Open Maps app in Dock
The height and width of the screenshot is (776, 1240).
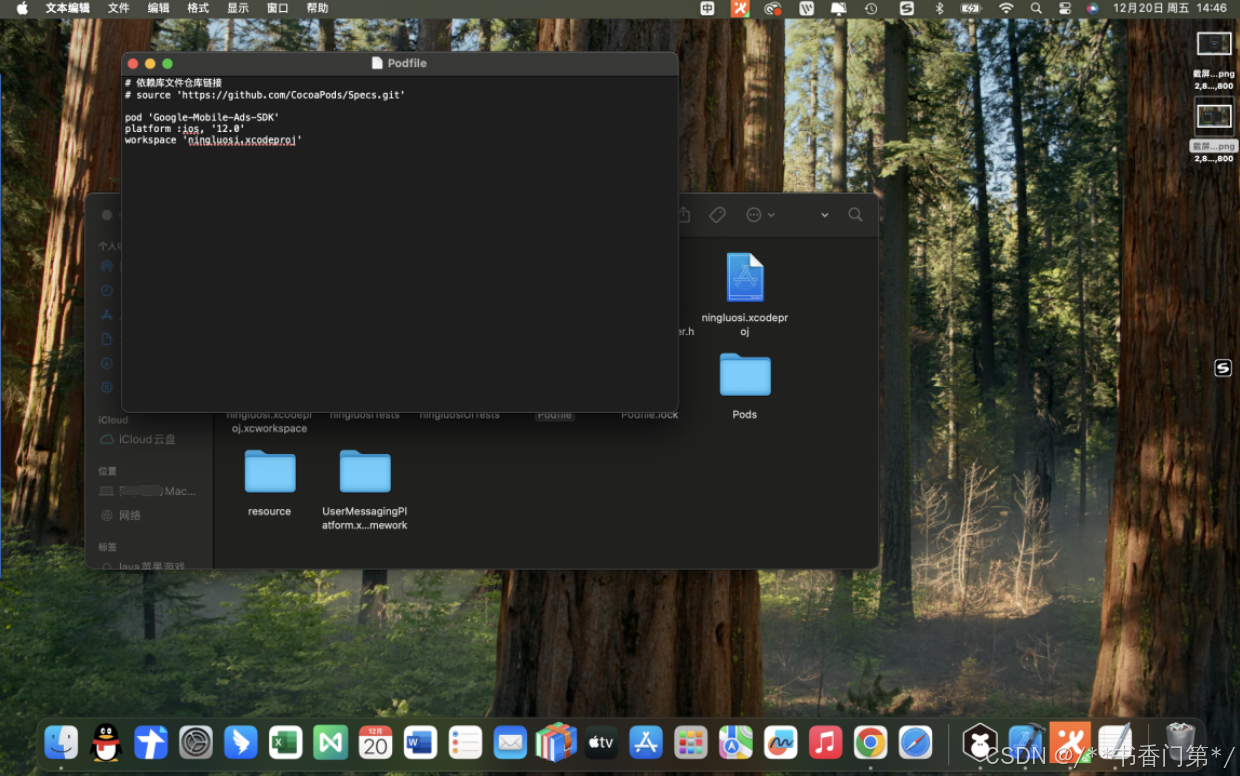coord(735,742)
